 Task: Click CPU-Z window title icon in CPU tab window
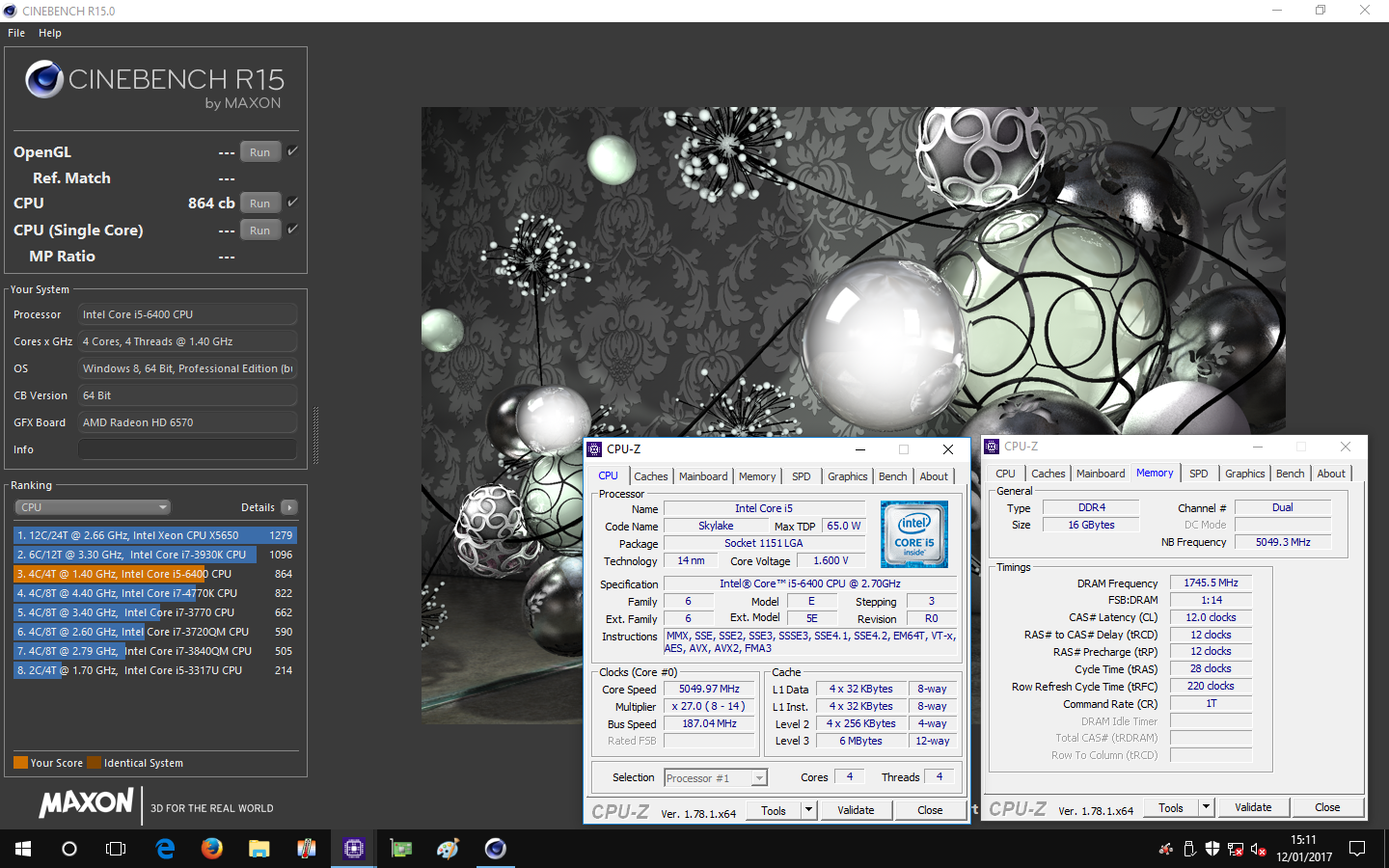click(x=594, y=449)
